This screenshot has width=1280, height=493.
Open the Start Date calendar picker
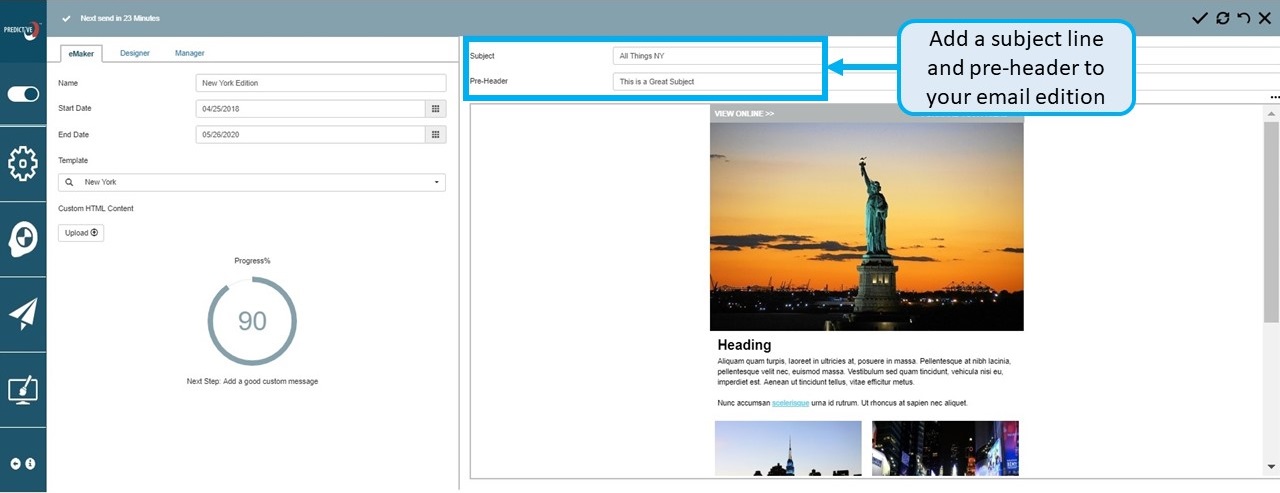point(436,109)
